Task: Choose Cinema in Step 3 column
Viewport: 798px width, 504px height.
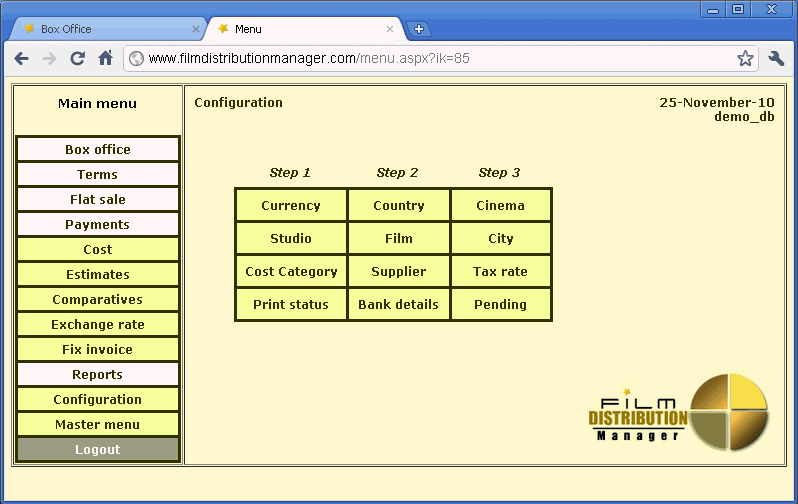Action: point(500,206)
